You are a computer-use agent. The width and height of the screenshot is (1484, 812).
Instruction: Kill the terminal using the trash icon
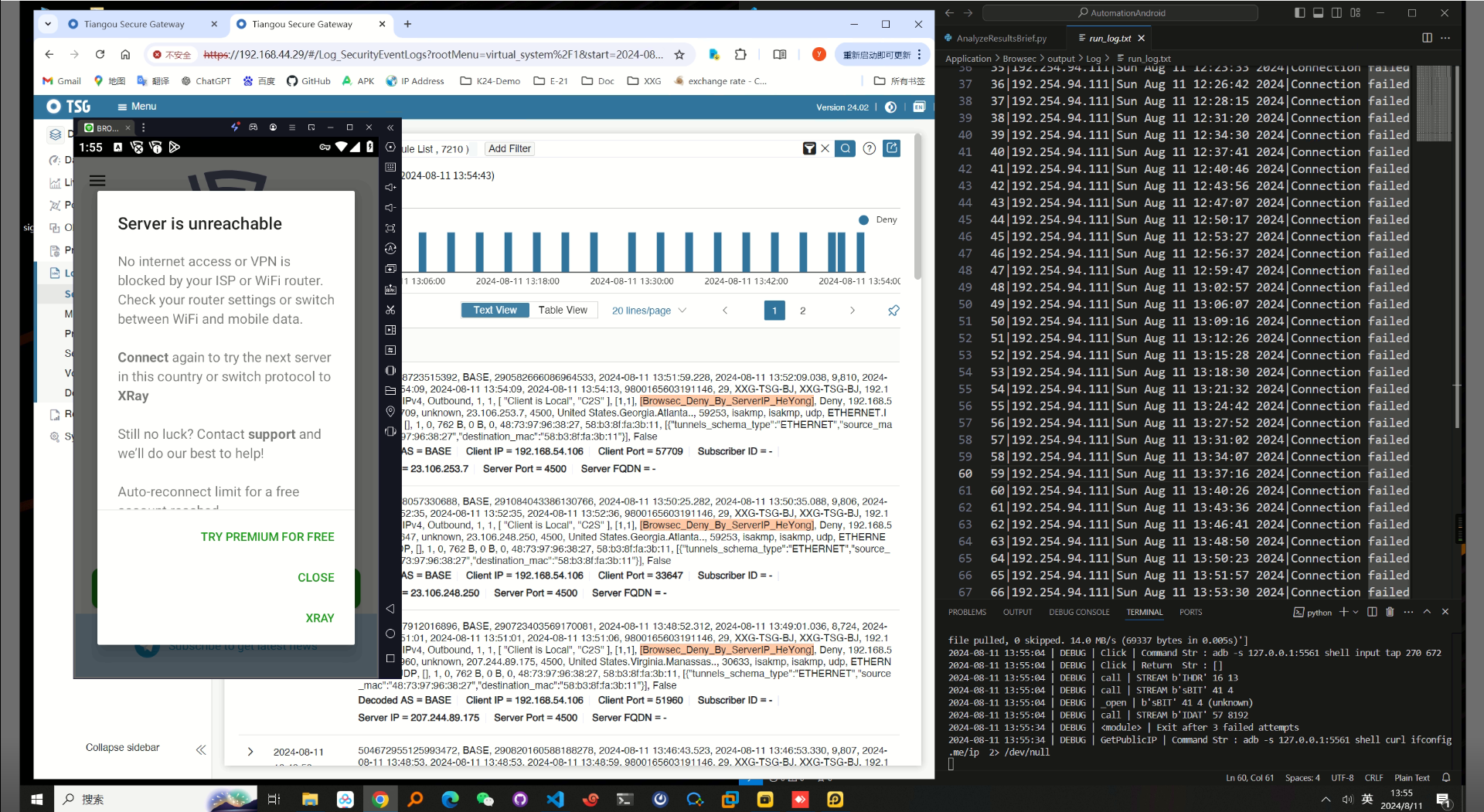1390,612
